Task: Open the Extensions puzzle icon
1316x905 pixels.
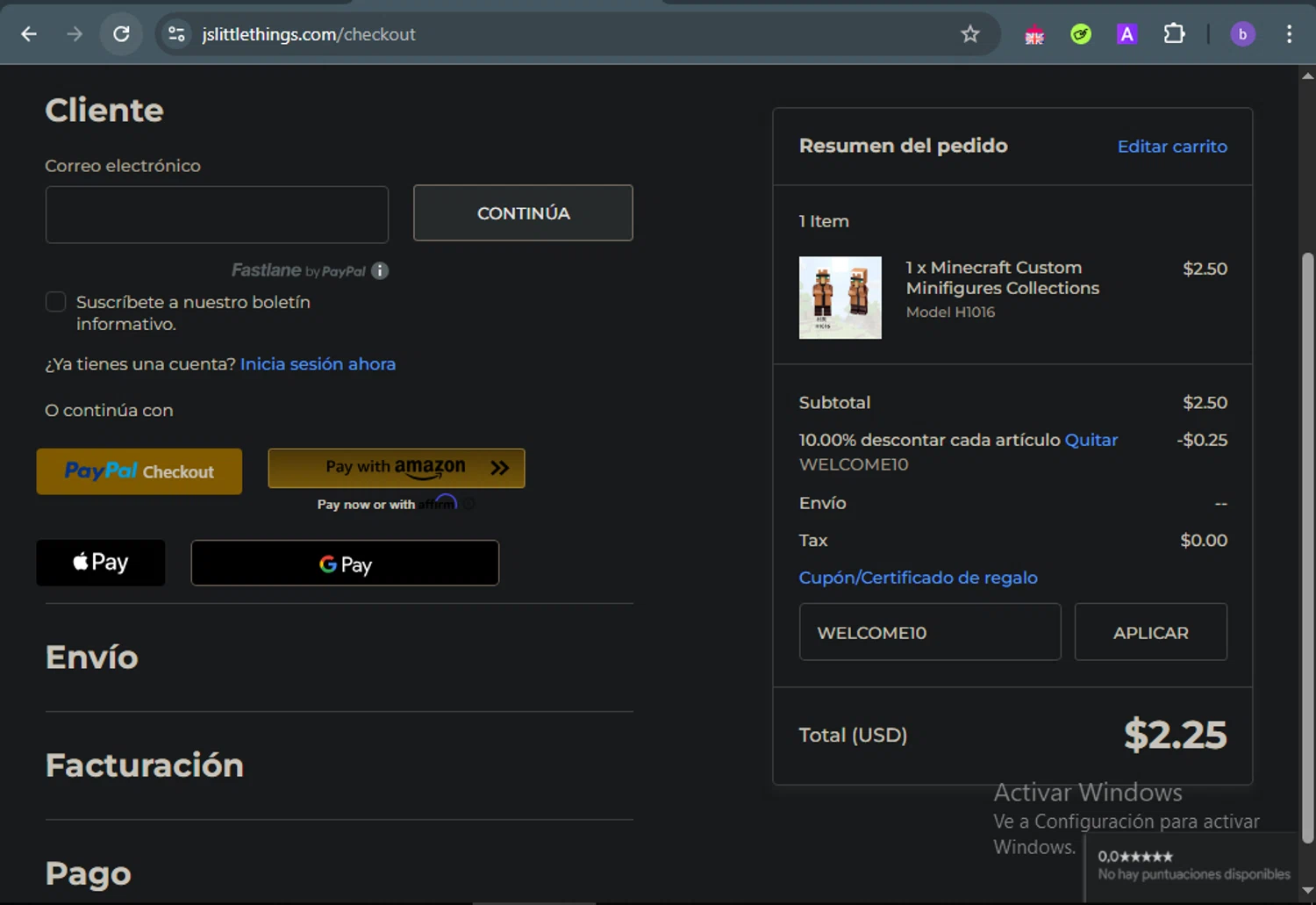Action: tap(1174, 34)
